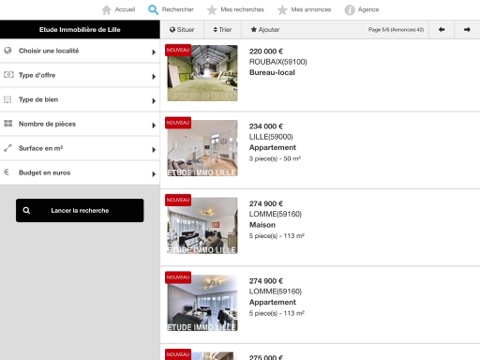The height and width of the screenshot is (360, 480).
Task: Open the Trier sort option
Action: (222, 29)
